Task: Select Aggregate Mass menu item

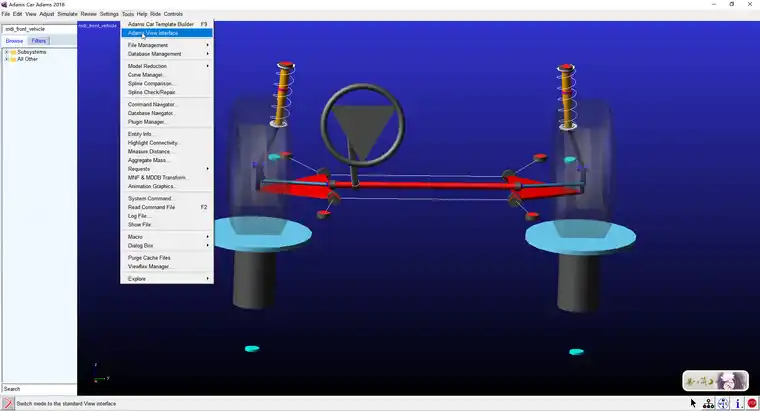Action: coord(167,160)
